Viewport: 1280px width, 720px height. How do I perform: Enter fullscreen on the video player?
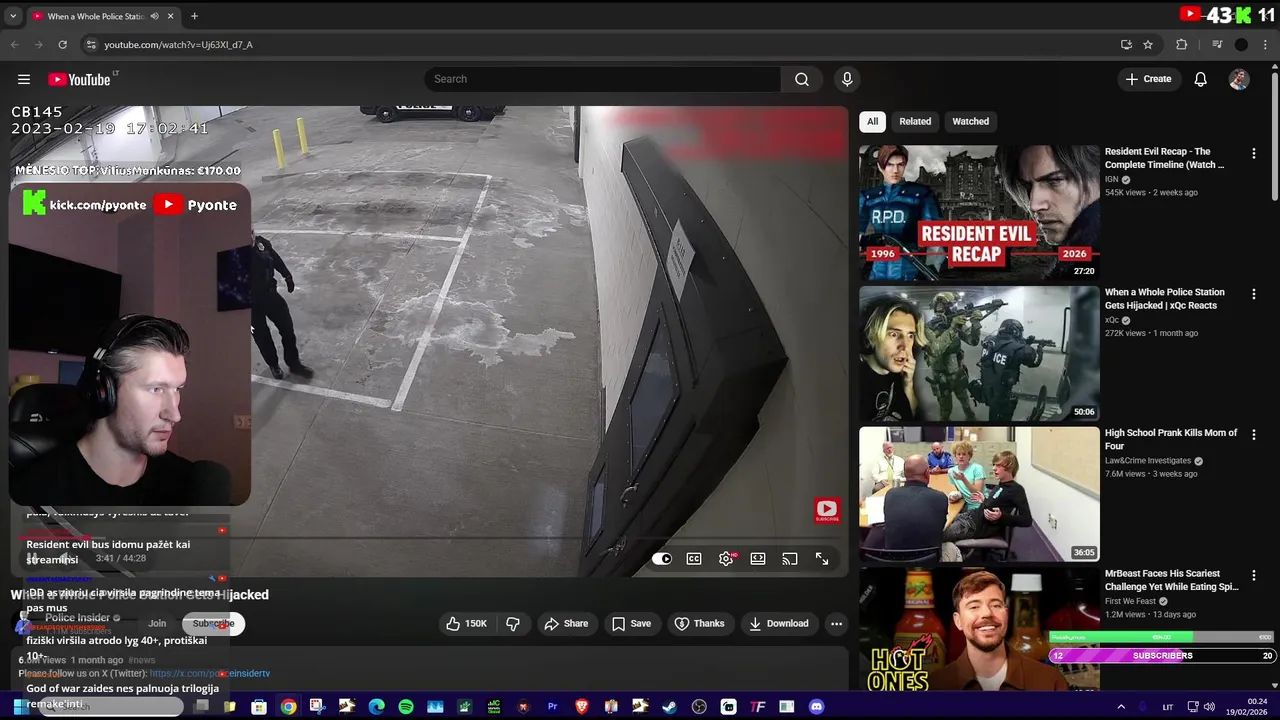(822, 559)
